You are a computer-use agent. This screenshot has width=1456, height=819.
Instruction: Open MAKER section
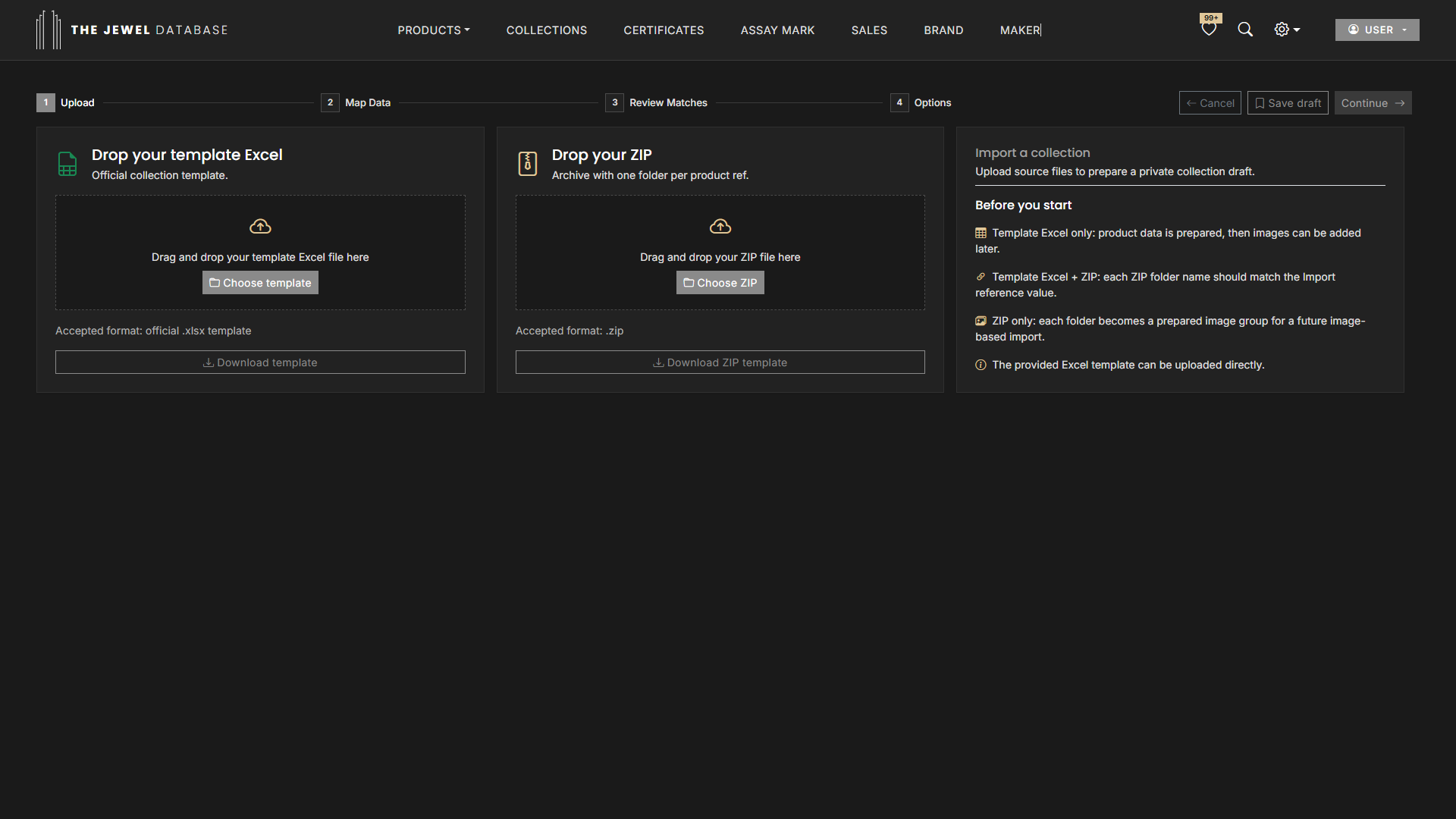coord(1020,30)
